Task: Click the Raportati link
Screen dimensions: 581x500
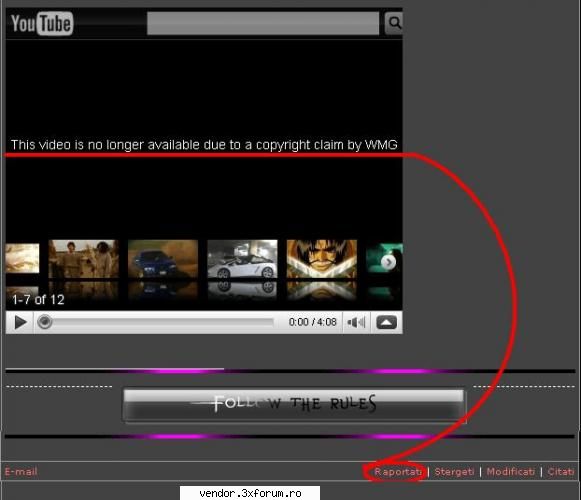Action: pos(398,472)
